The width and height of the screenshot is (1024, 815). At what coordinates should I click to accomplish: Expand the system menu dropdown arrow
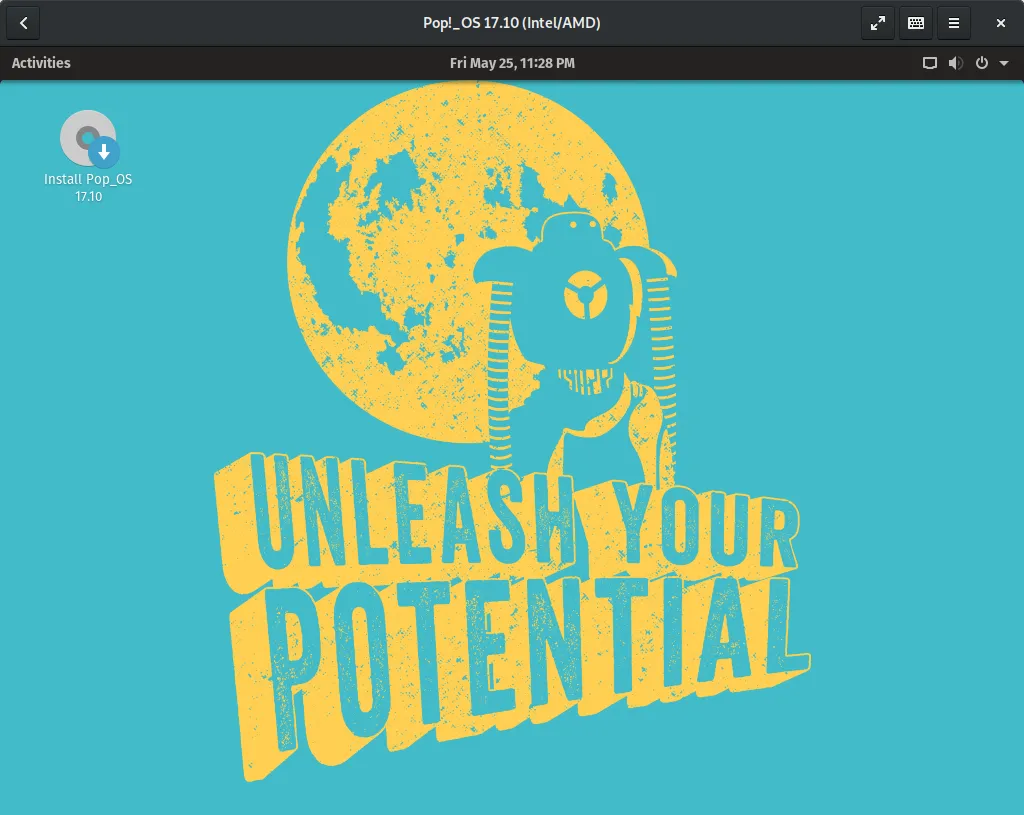pos(1004,63)
